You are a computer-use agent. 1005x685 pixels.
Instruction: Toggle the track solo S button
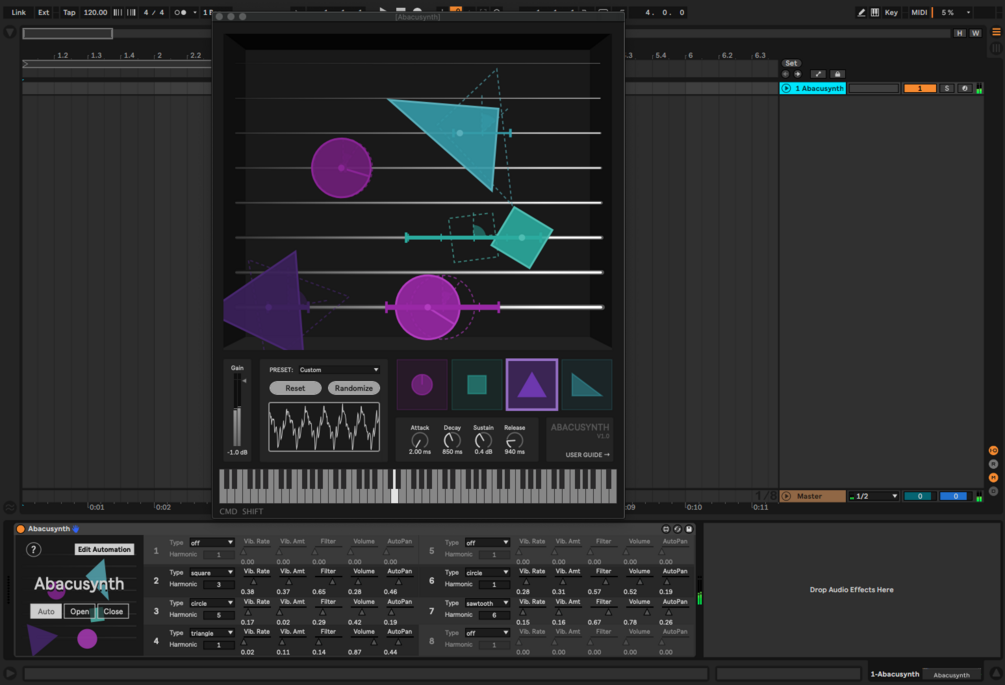point(947,88)
